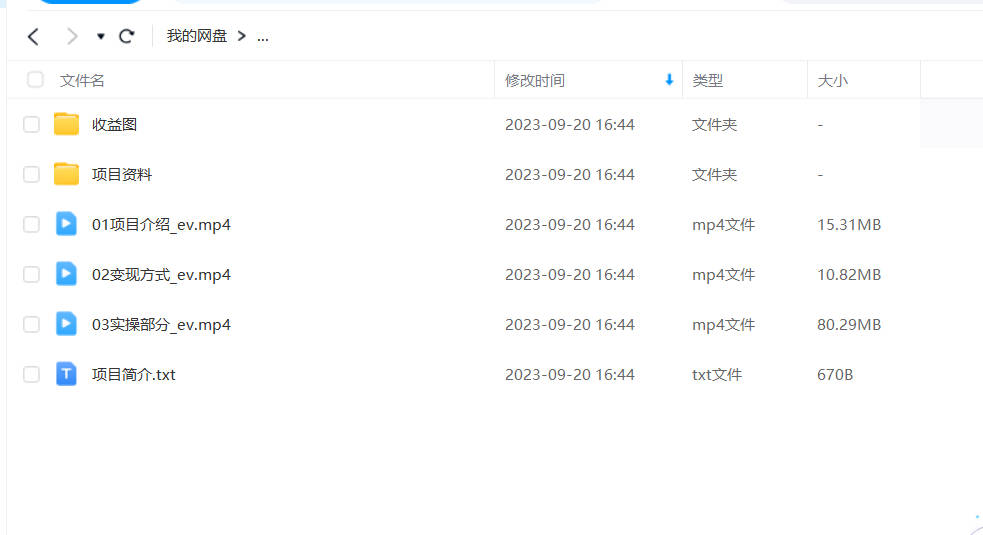
Task: Click text file icon of 项目简介.txt
Action: click(66, 374)
